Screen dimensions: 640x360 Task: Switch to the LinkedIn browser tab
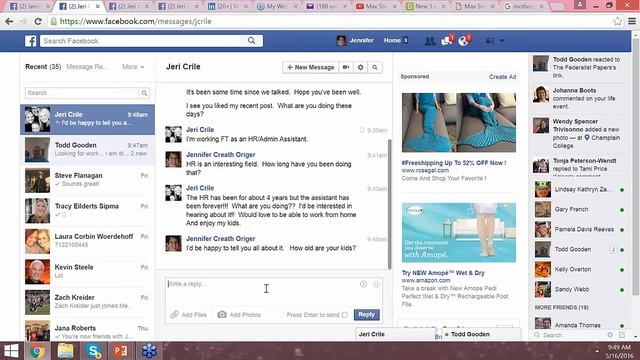(x=227, y=6)
